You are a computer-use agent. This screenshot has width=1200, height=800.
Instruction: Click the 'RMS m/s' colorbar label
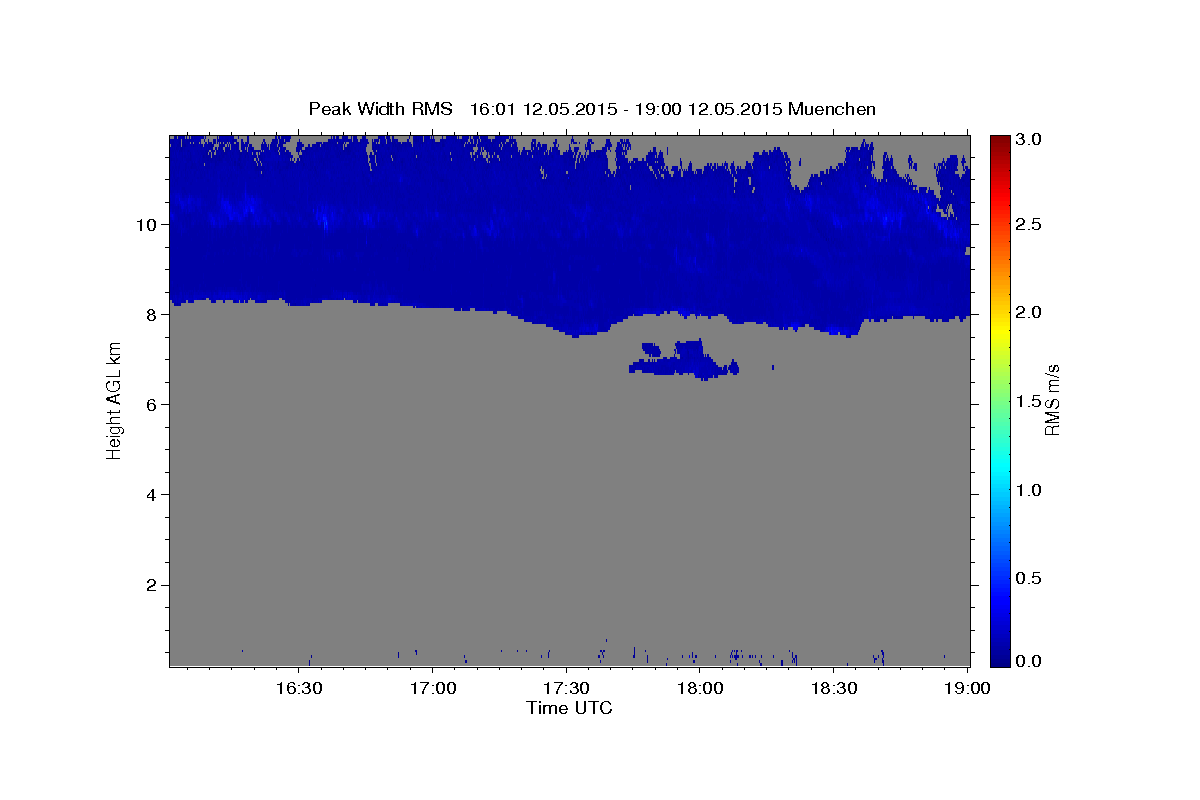(x=1052, y=400)
